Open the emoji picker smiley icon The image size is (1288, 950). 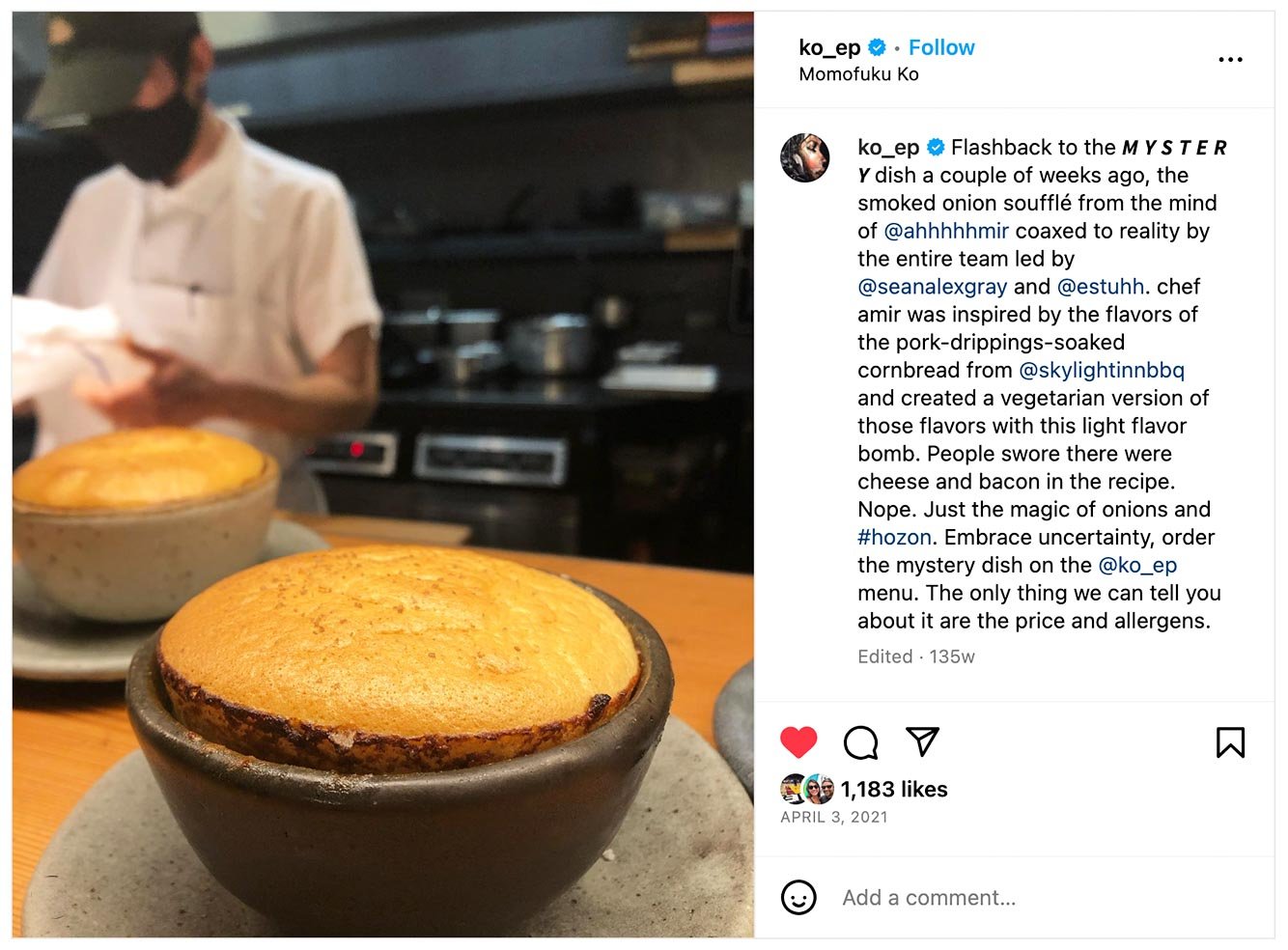pos(798,898)
